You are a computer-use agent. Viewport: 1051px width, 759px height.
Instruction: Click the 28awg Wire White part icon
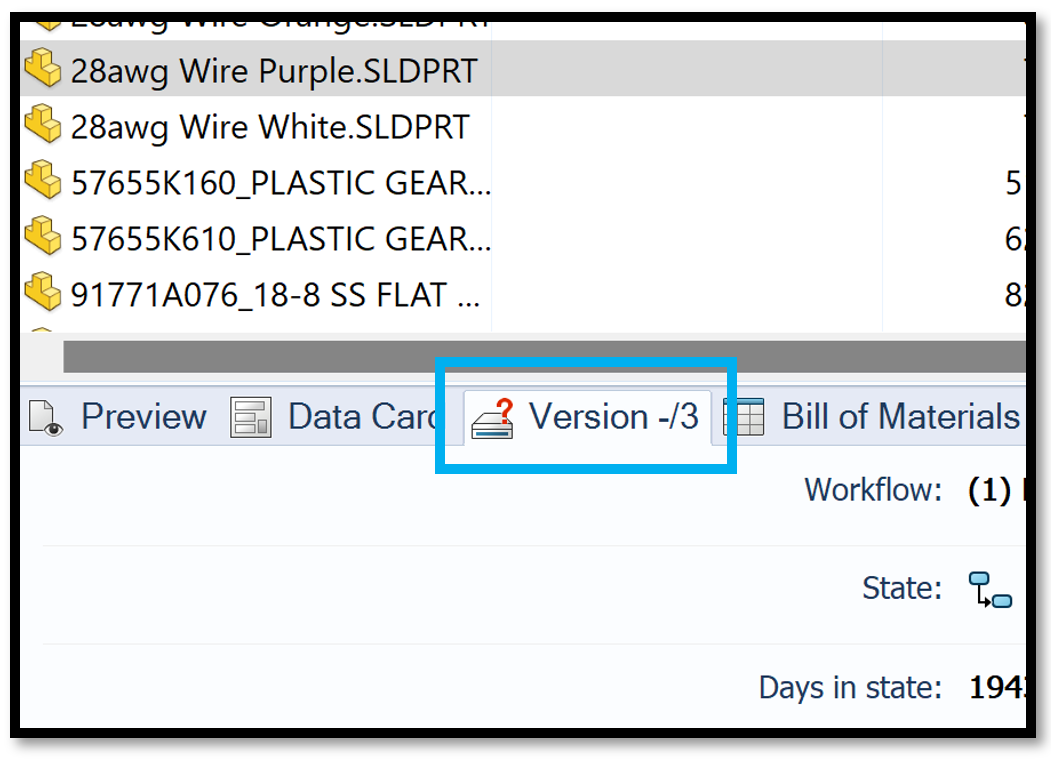click(x=43, y=126)
